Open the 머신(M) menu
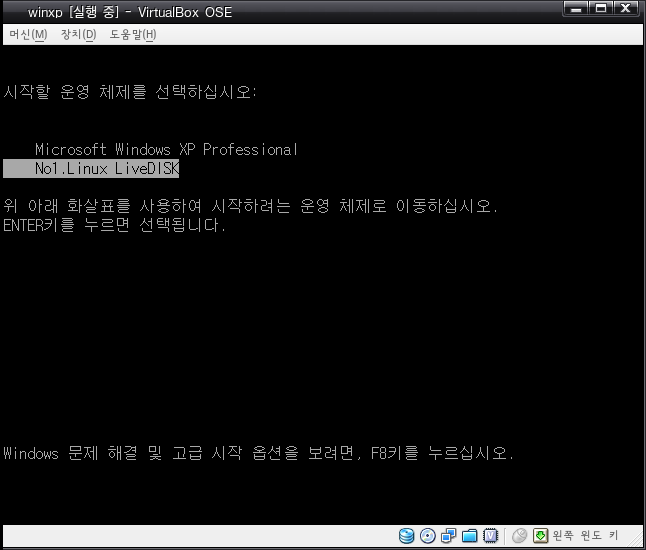 pyautogui.click(x=28, y=35)
